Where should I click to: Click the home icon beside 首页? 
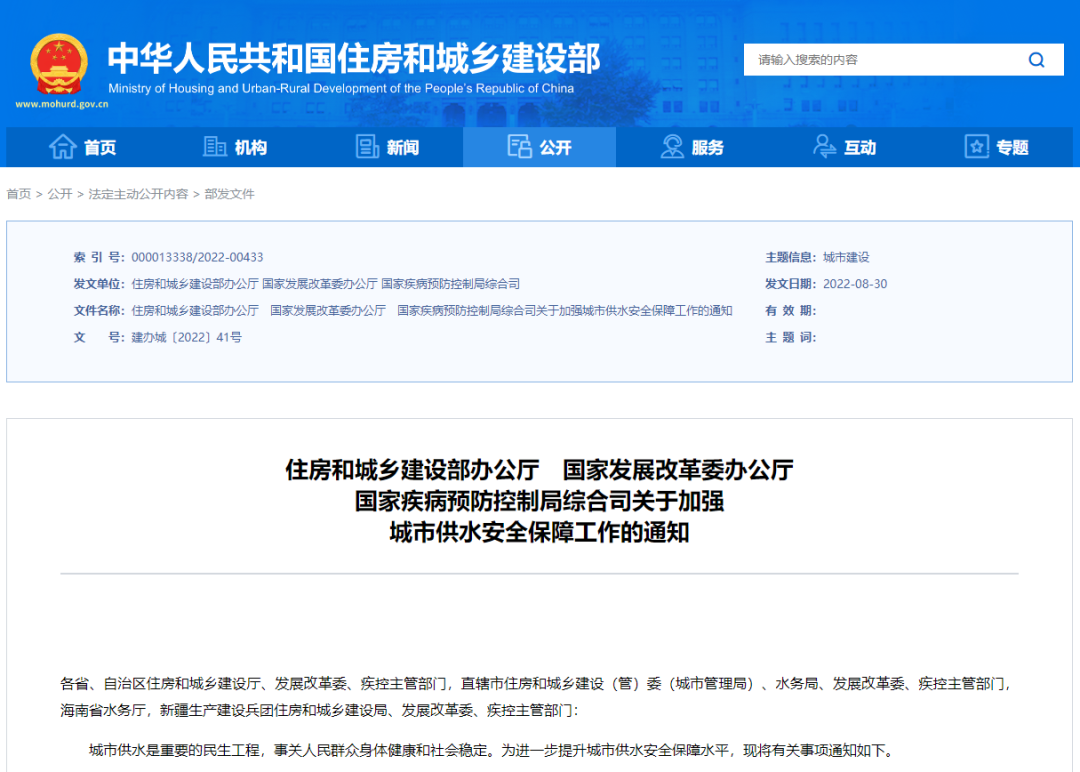click(x=63, y=147)
